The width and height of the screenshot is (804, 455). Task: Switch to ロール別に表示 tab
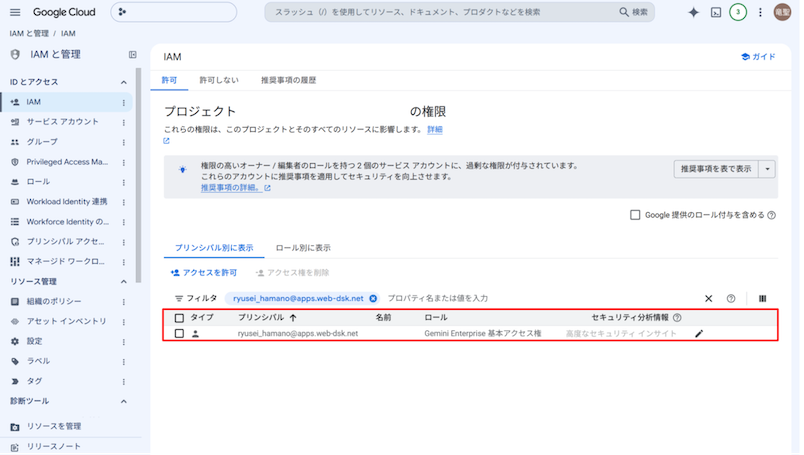pos(303,248)
